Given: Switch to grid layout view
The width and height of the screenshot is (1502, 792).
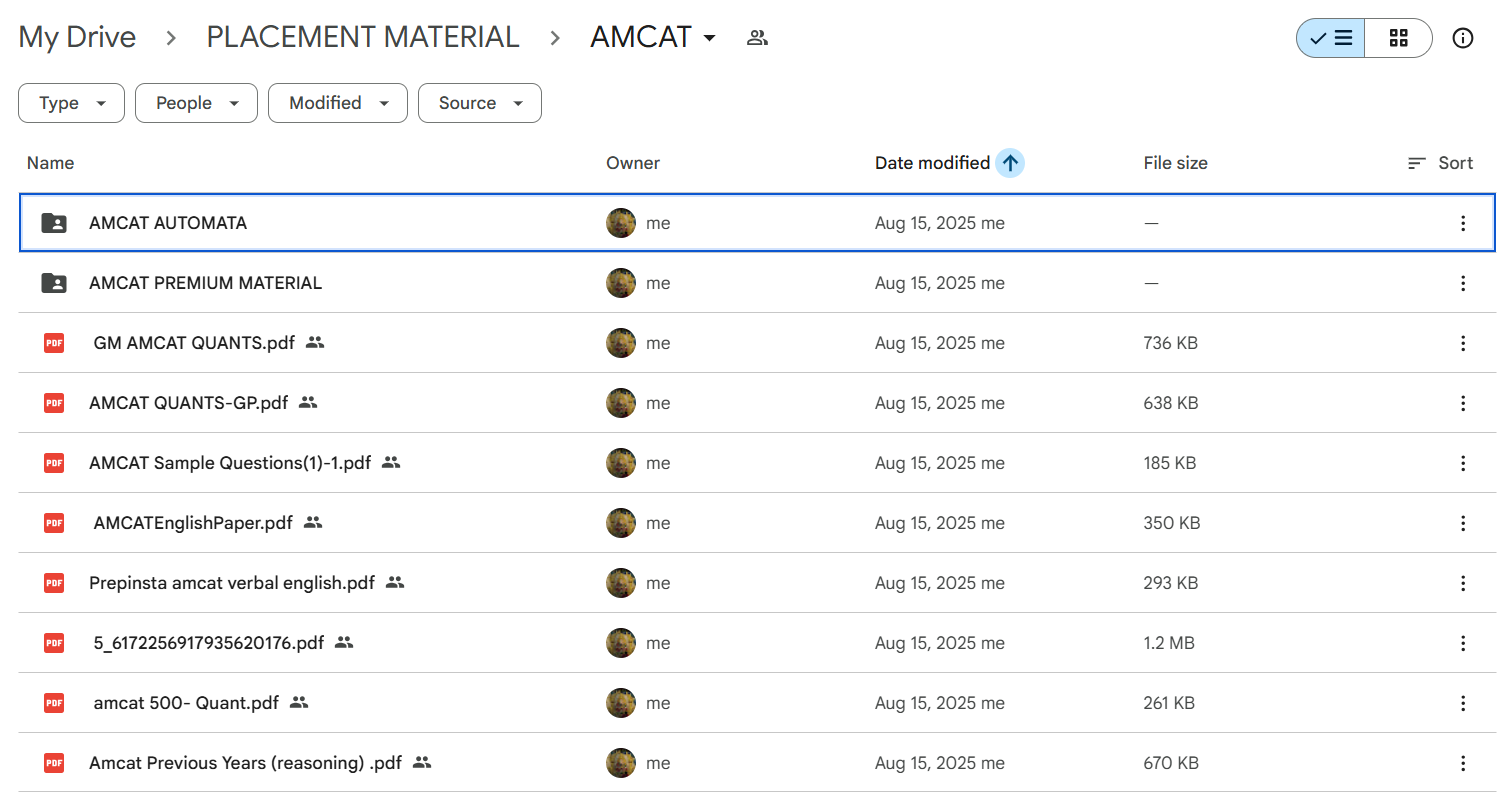Looking at the screenshot, I should click(x=1398, y=38).
